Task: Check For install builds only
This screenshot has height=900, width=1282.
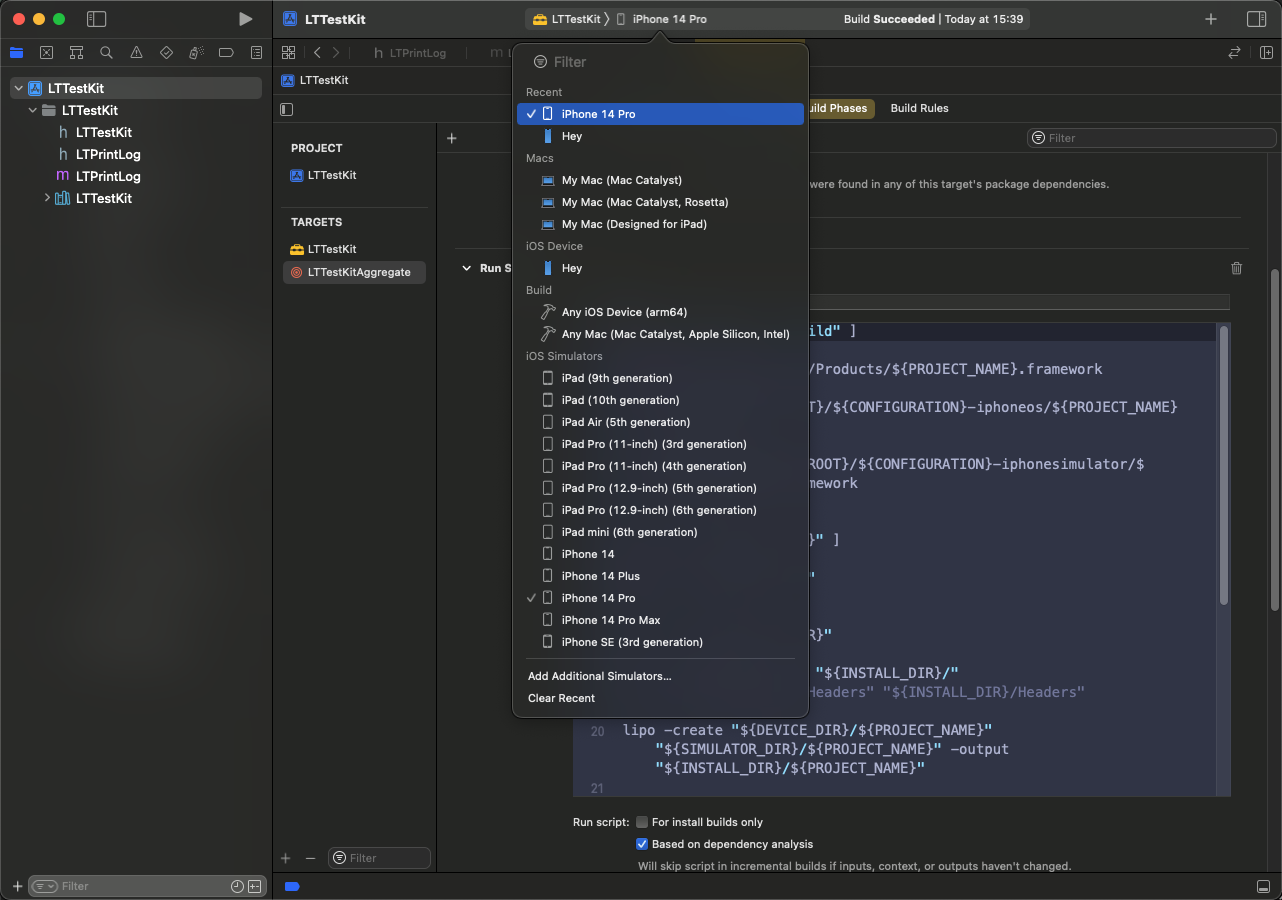Action: [642, 822]
